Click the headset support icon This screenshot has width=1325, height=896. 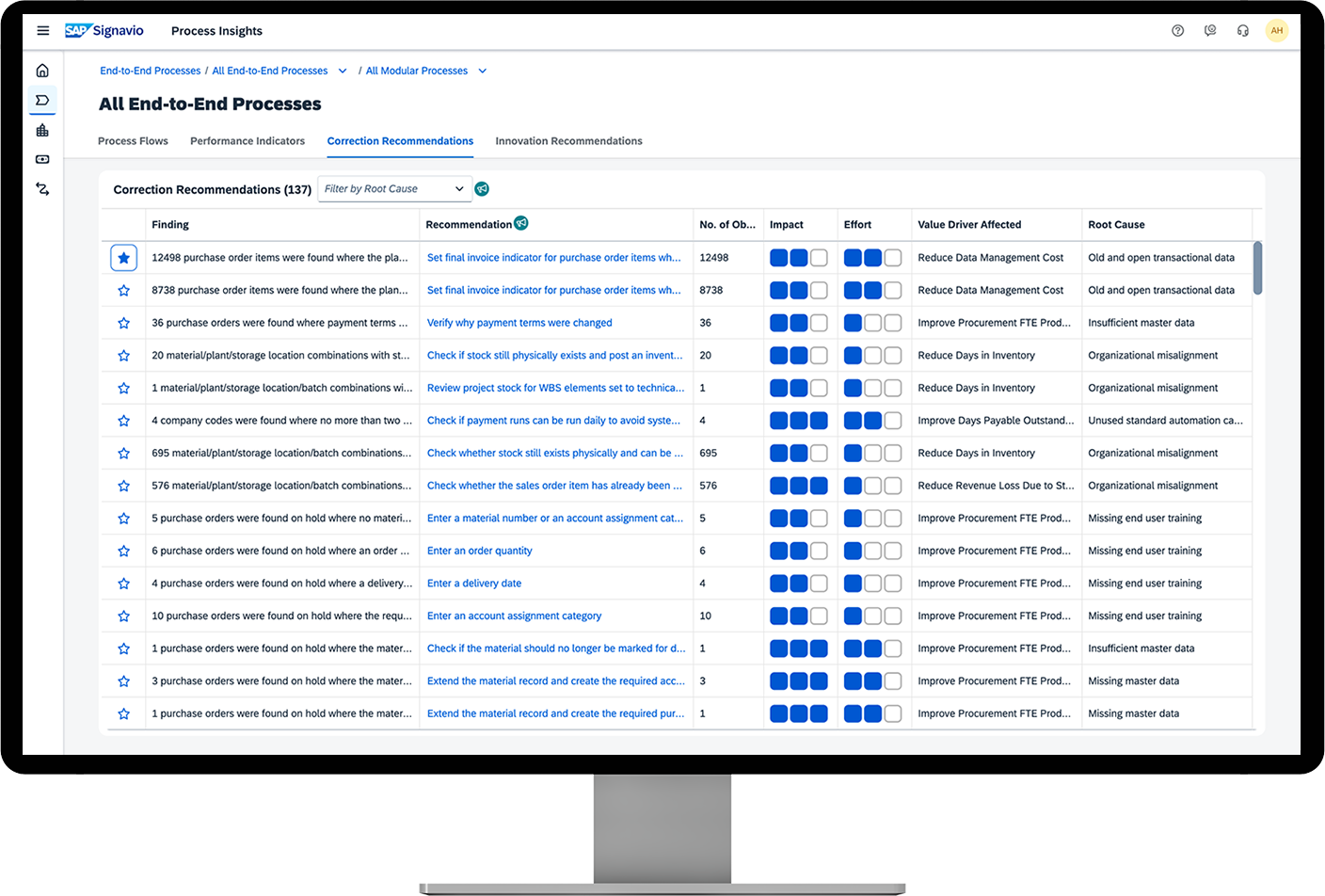(x=1243, y=30)
